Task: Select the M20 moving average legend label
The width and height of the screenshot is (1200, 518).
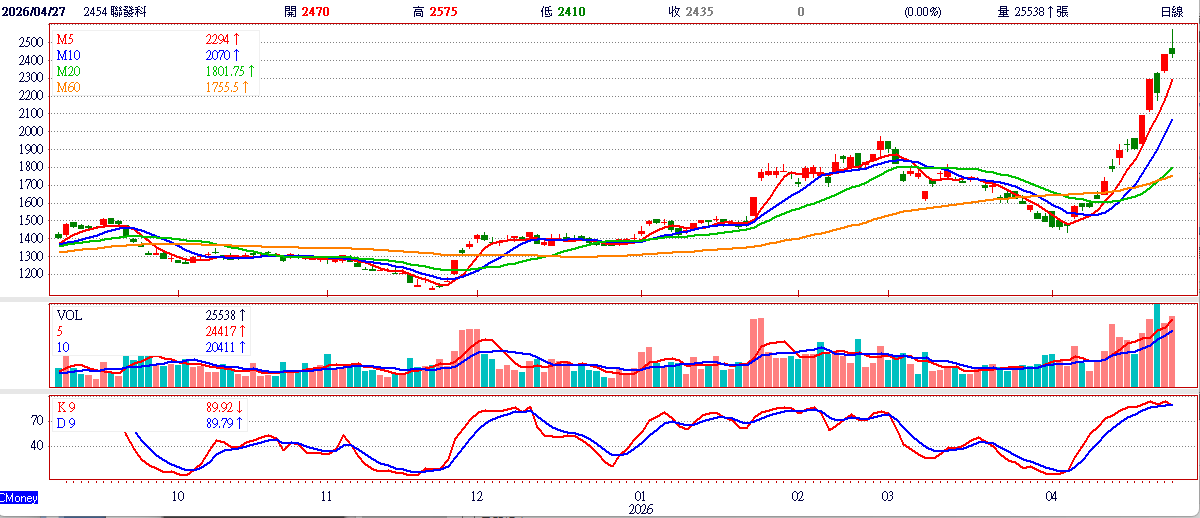Action: click(x=70, y=71)
